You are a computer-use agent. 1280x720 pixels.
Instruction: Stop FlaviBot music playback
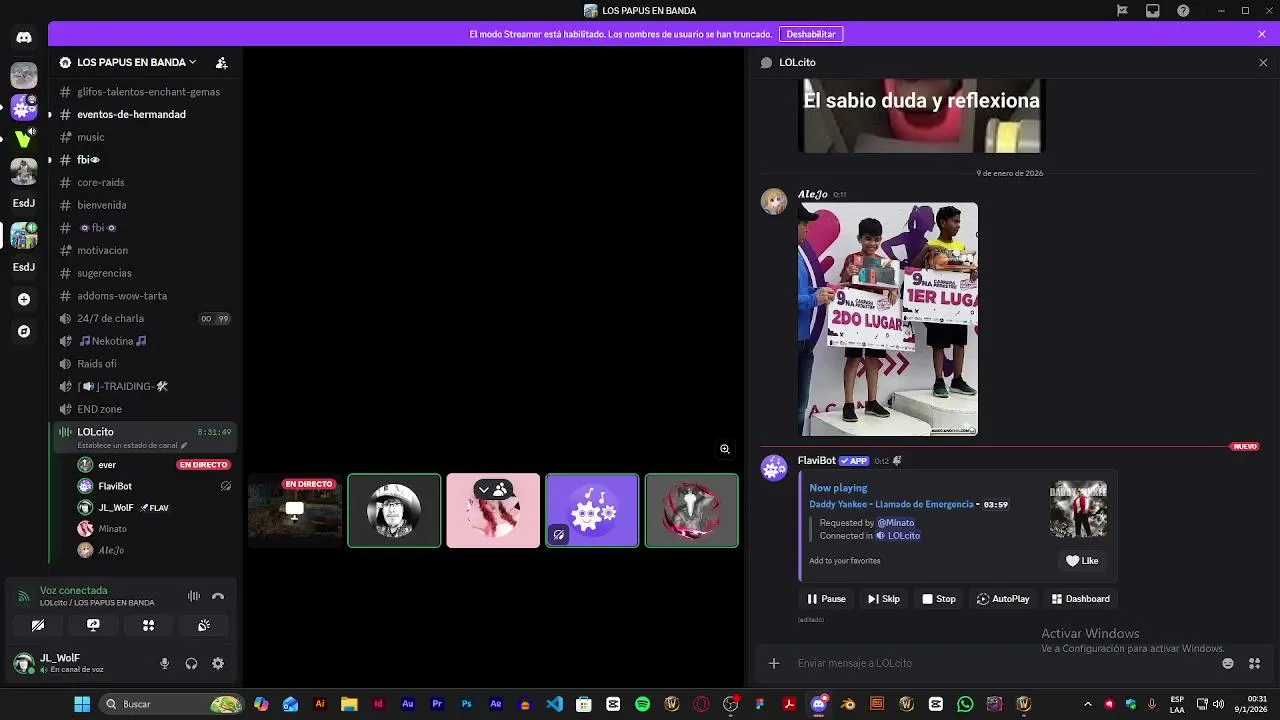point(939,599)
